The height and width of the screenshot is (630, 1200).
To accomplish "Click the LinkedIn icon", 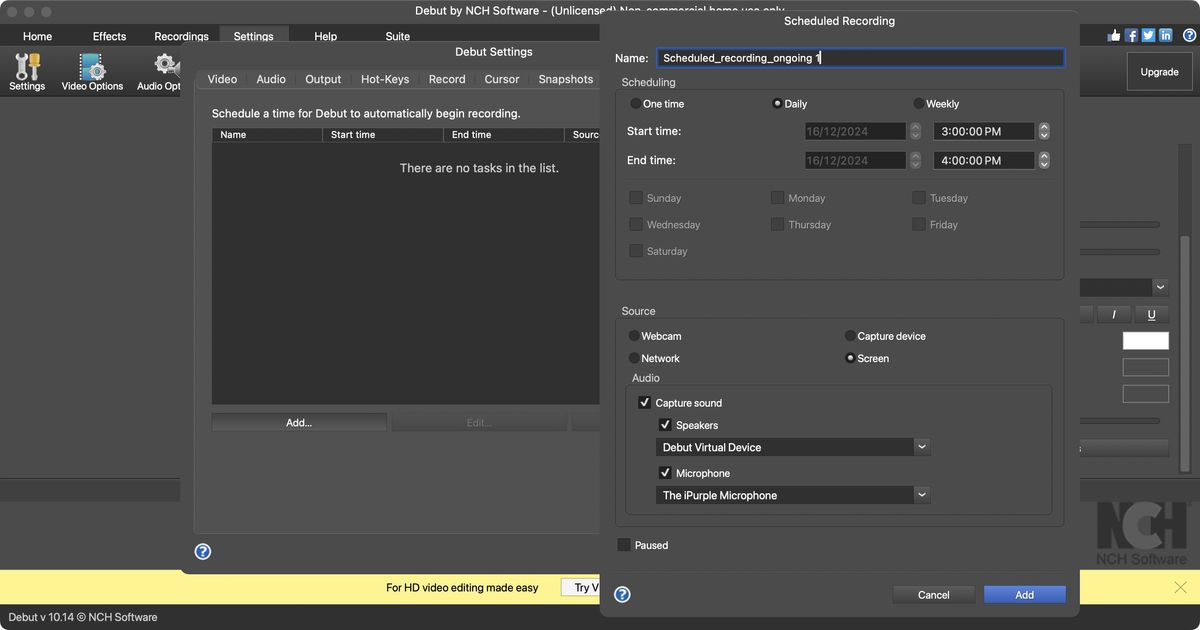I will tap(1164, 34).
